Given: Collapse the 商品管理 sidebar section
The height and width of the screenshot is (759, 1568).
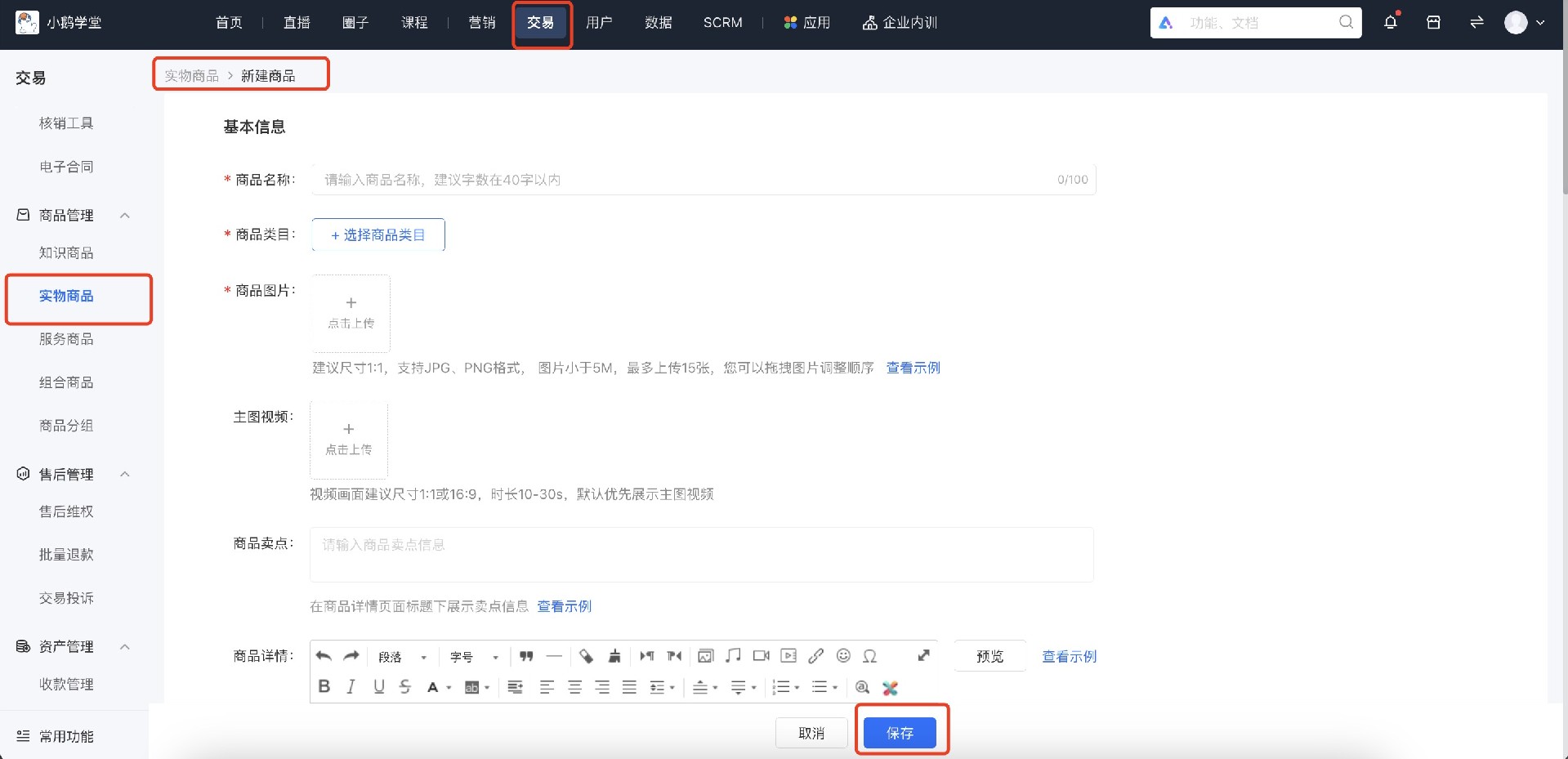Looking at the screenshot, I should 125,216.
